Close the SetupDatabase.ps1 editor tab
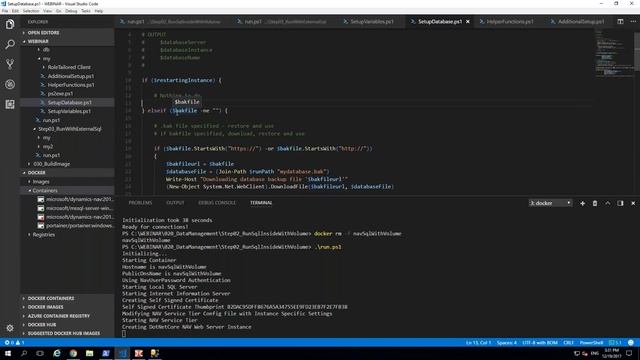 [x=468, y=22]
